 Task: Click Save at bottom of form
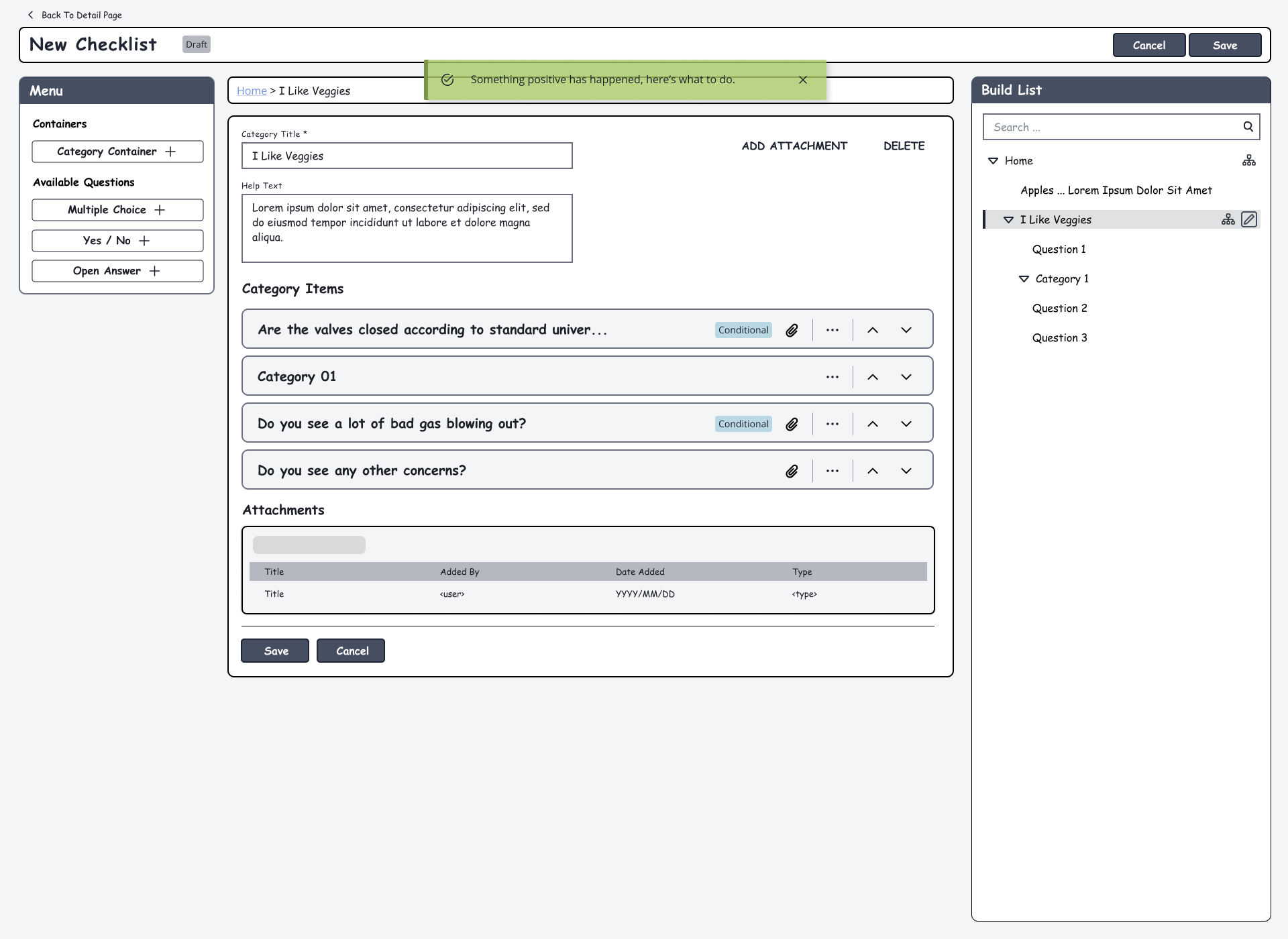pyautogui.click(x=275, y=651)
